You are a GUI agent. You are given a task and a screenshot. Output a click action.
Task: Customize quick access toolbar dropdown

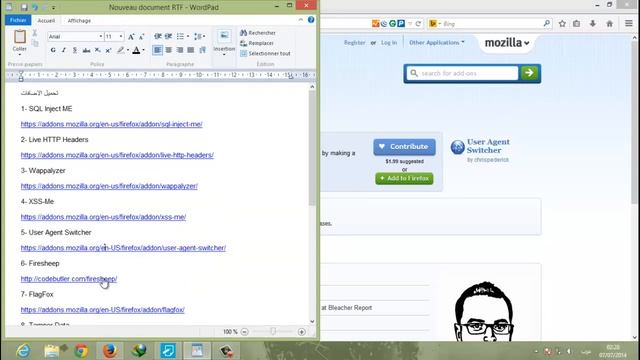[53, 7]
